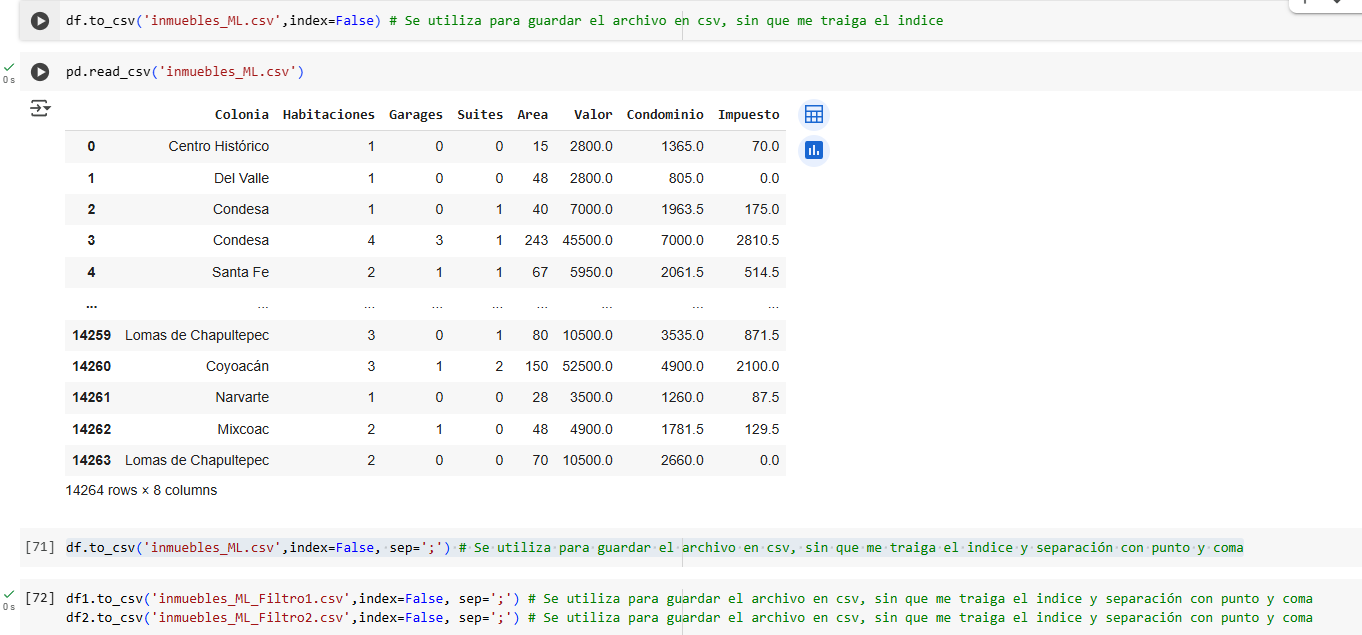This screenshot has width=1362, height=635.
Task: Click the Impuesto value 514.5
Action: (x=762, y=272)
